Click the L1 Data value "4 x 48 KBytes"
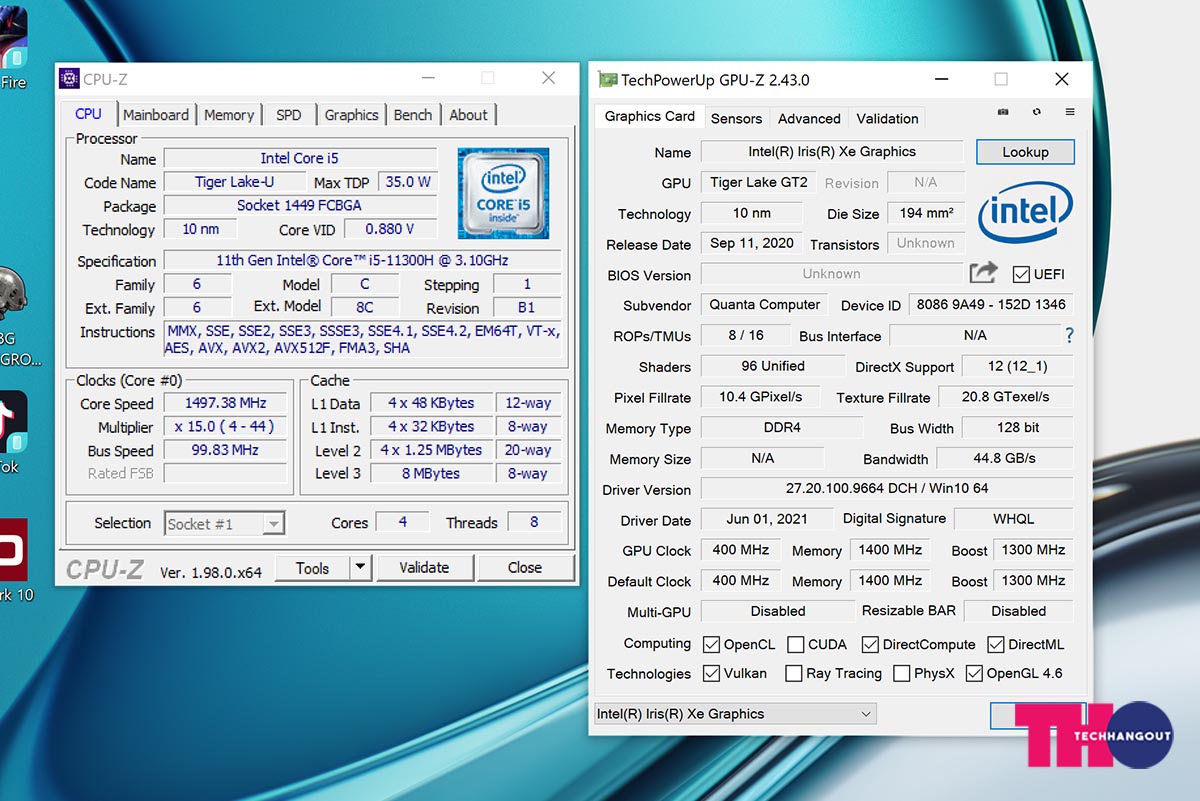 (431, 403)
